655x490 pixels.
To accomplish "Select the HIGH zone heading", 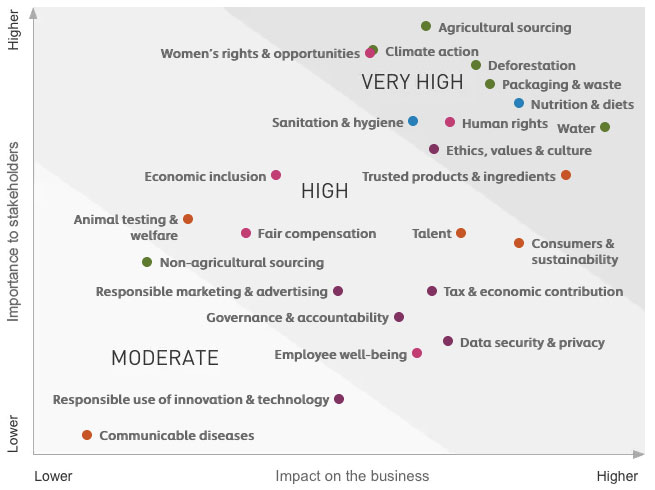I will point(325,191).
